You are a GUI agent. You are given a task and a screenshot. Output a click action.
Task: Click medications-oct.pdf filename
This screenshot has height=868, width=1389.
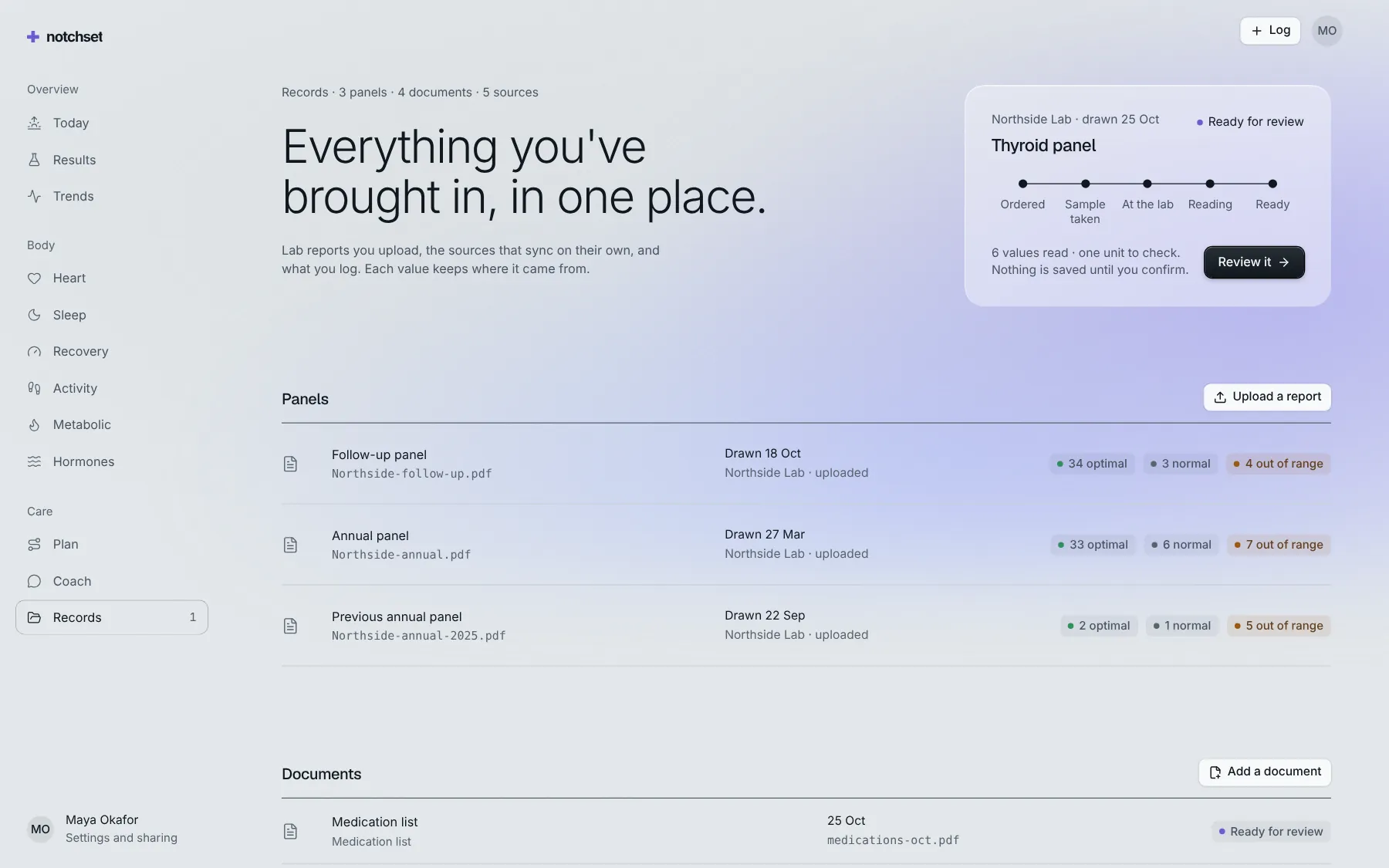pos(893,840)
